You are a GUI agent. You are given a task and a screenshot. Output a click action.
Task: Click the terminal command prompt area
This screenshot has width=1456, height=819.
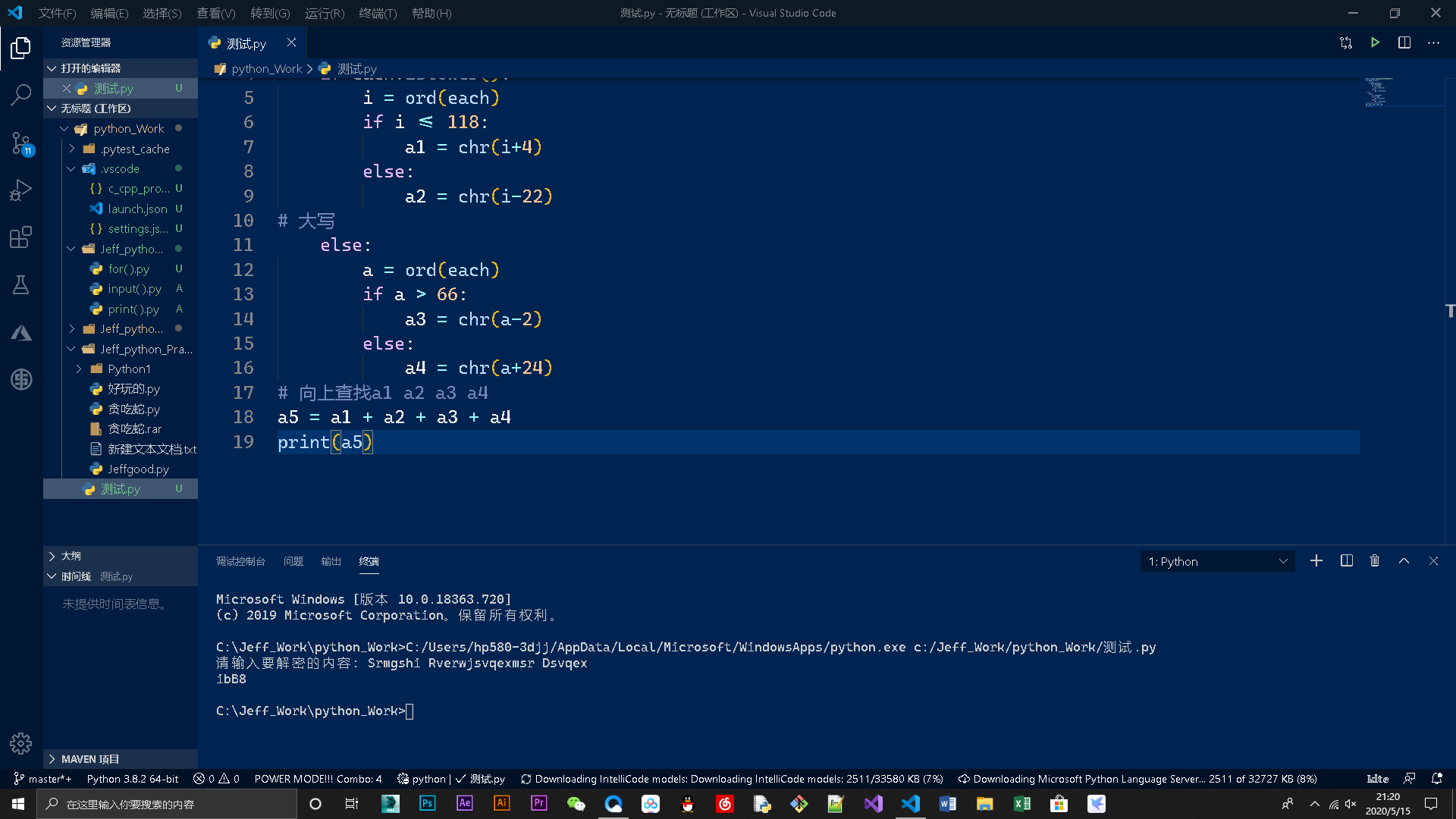point(314,711)
